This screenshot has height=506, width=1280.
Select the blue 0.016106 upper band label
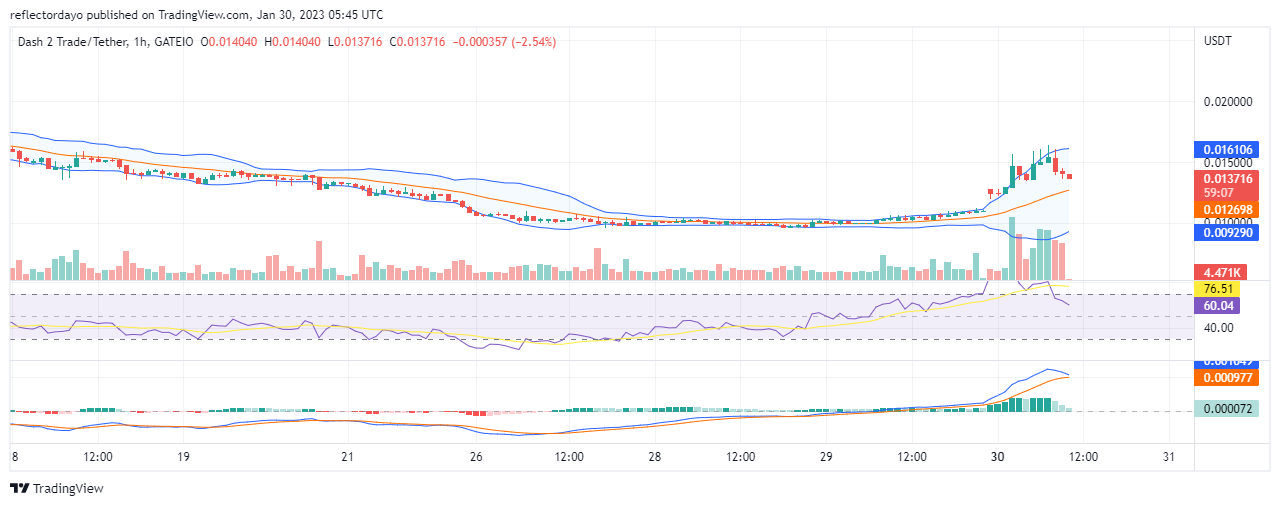1228,149
